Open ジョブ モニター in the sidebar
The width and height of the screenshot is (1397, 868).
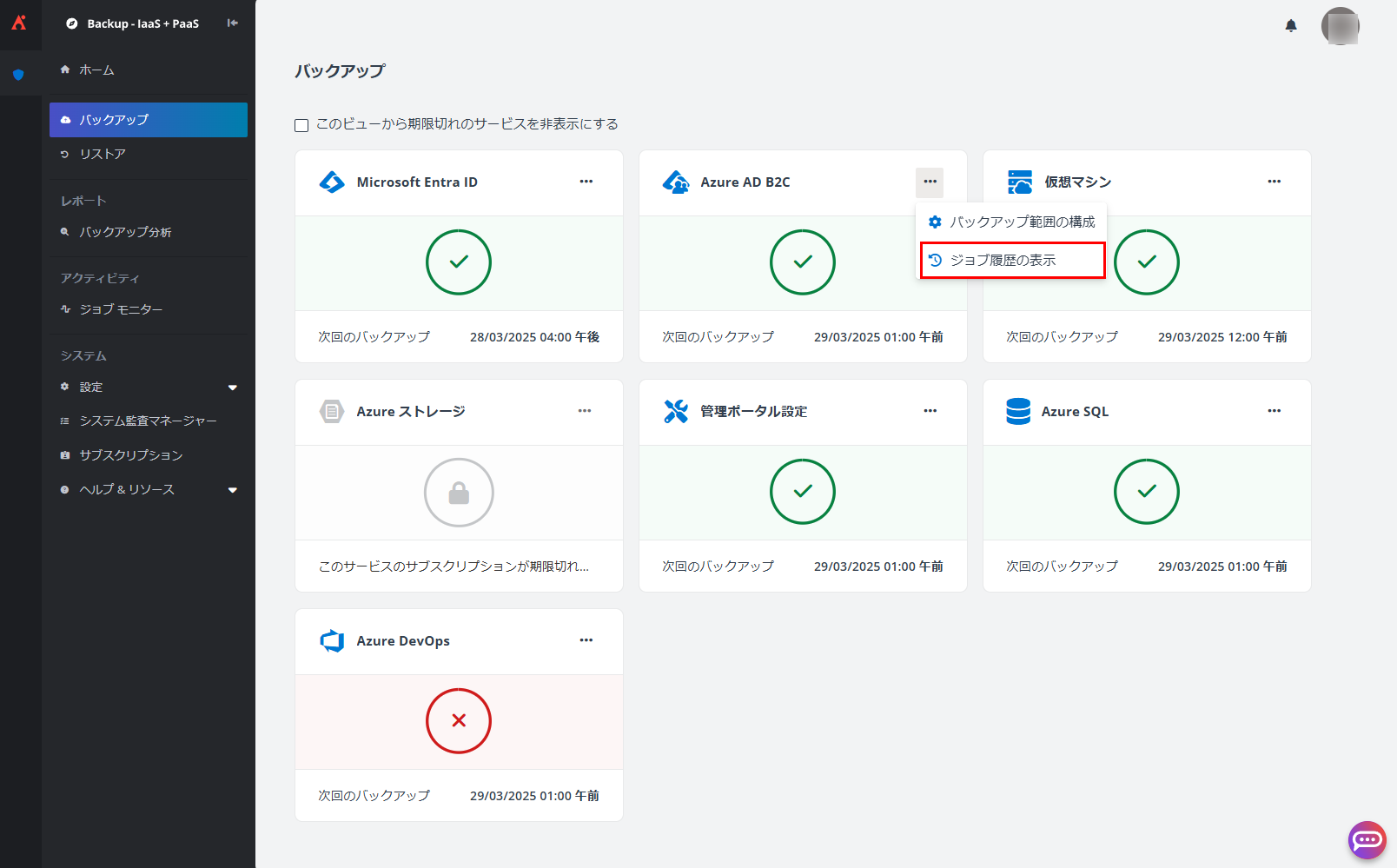tap(149, 309)
